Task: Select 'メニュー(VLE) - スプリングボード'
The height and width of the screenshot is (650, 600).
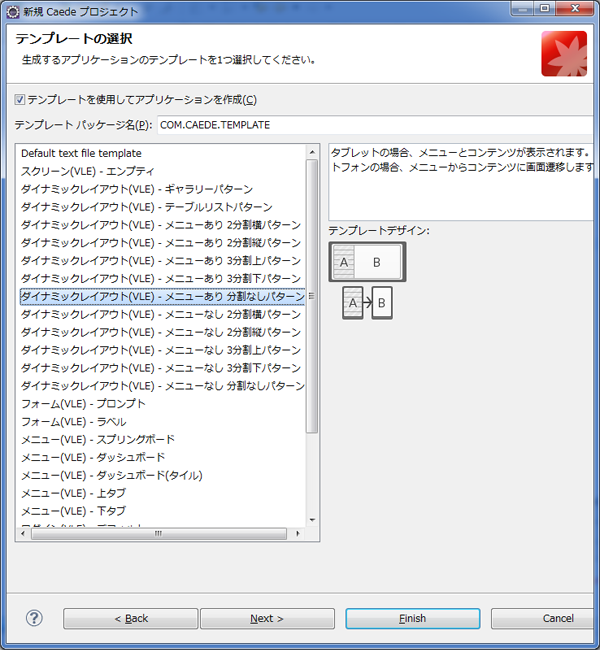Action: click(x=163, y=439)
